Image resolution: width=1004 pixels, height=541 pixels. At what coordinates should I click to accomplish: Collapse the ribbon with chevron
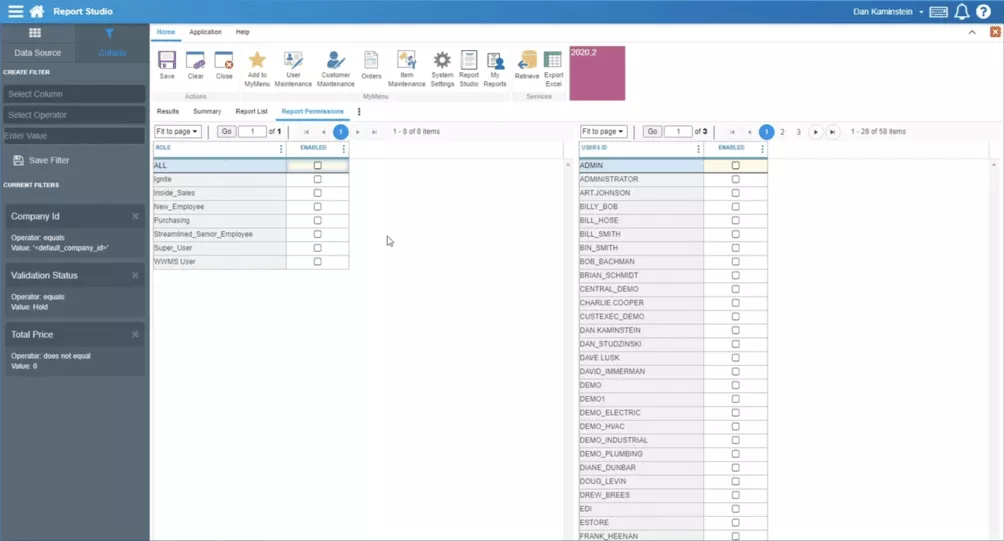click(972, 32)
